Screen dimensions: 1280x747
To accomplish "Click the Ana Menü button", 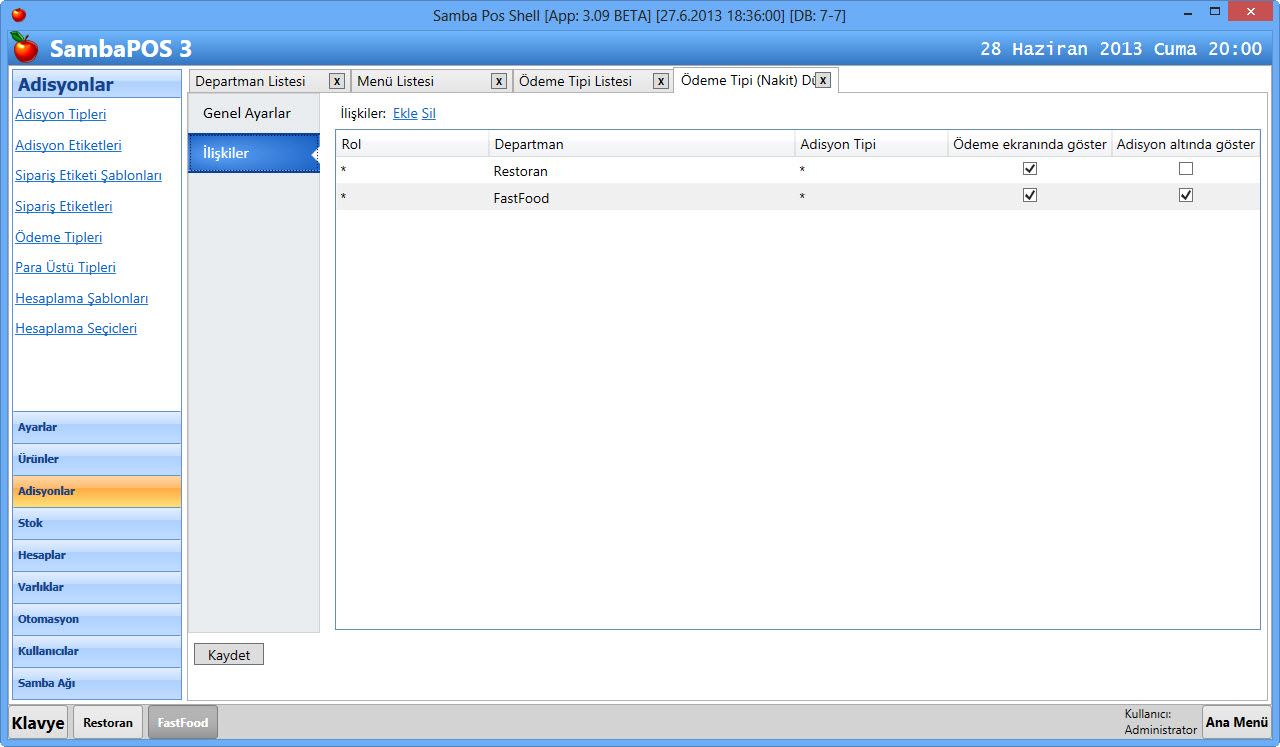I will tap(1236, 722).
